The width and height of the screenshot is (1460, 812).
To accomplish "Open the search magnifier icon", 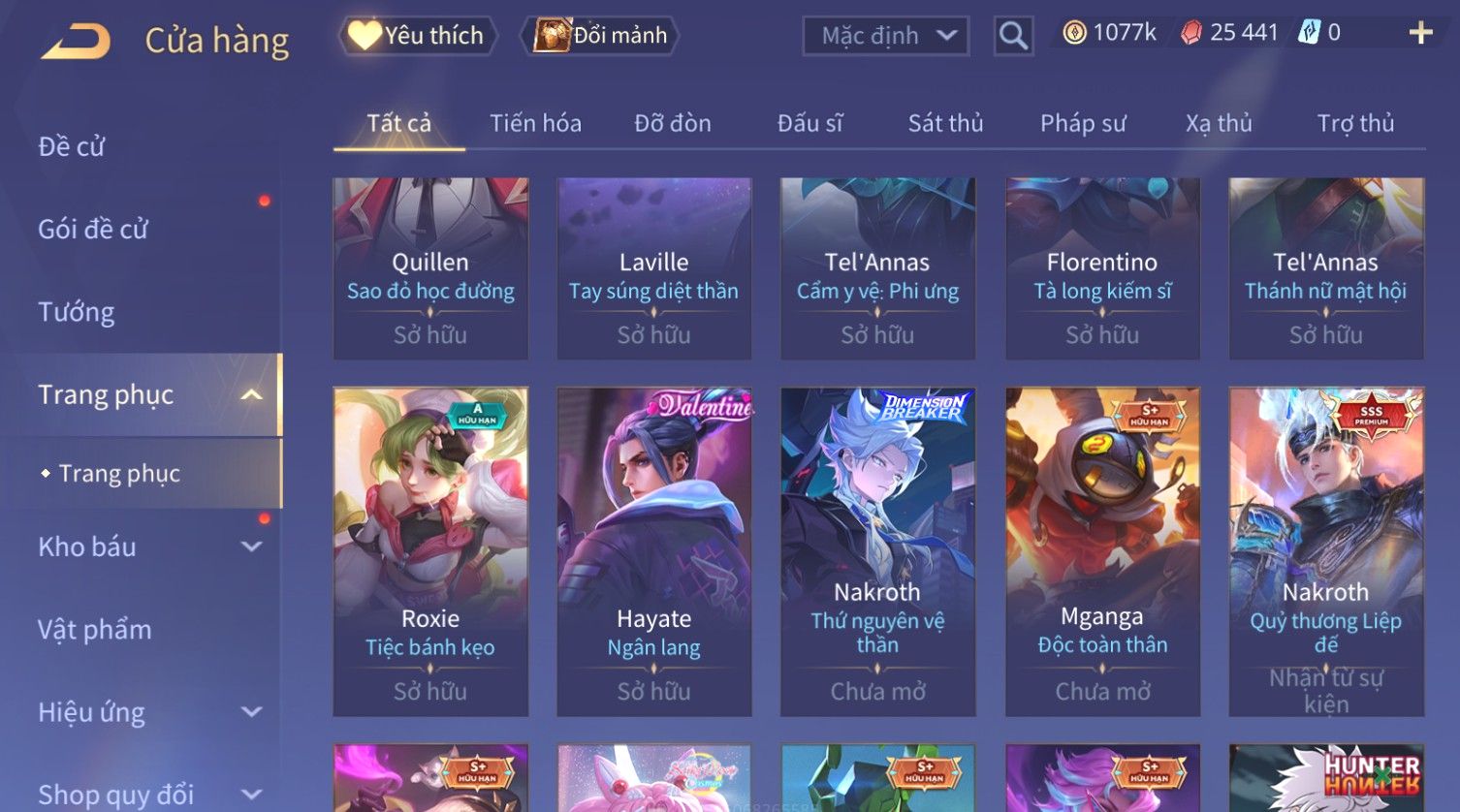I will click(x=1013, y=36).
